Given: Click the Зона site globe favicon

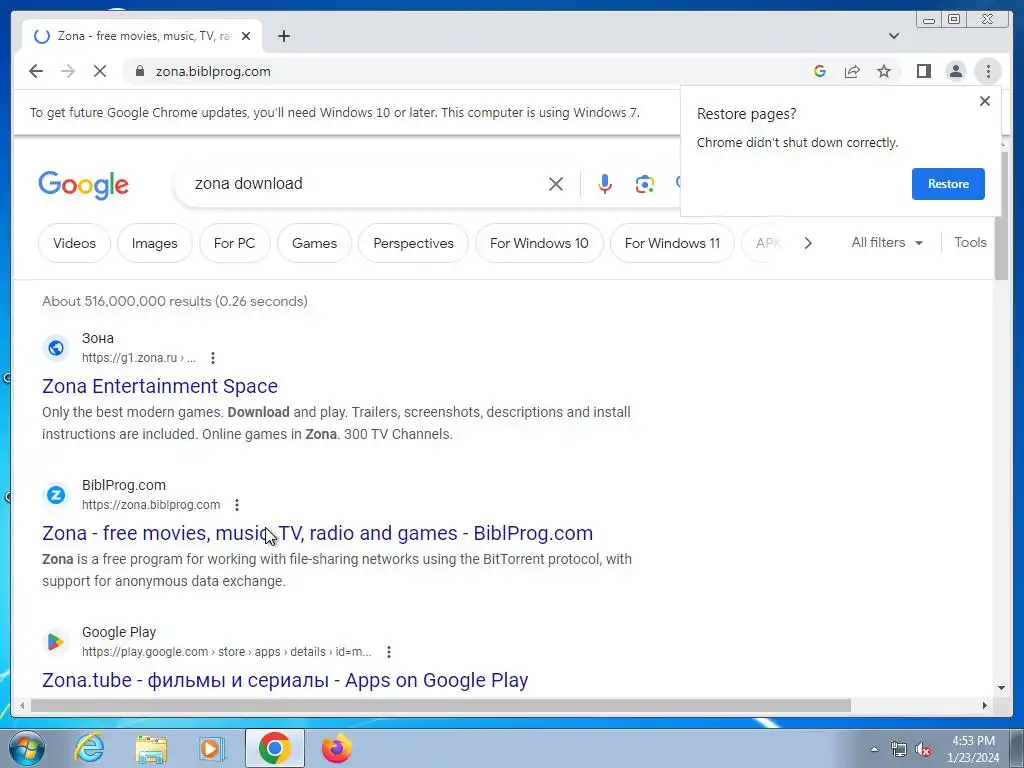Looking at the screenshot, I should coord(56,347).
